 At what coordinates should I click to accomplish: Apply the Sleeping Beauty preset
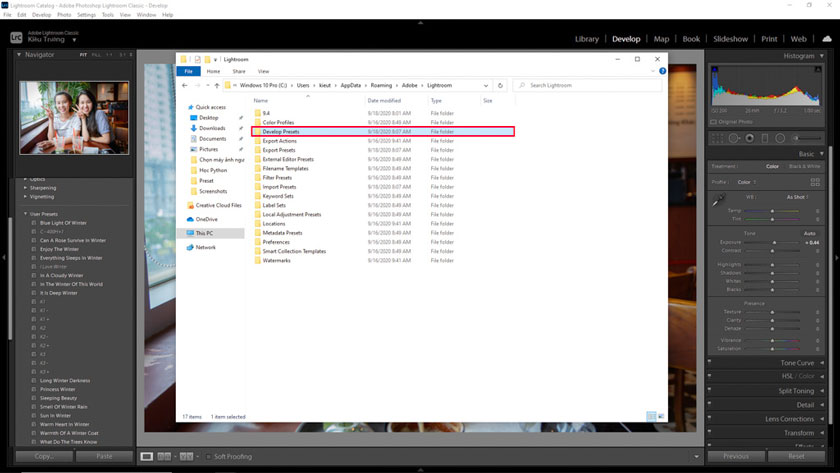tap(58, 398)
